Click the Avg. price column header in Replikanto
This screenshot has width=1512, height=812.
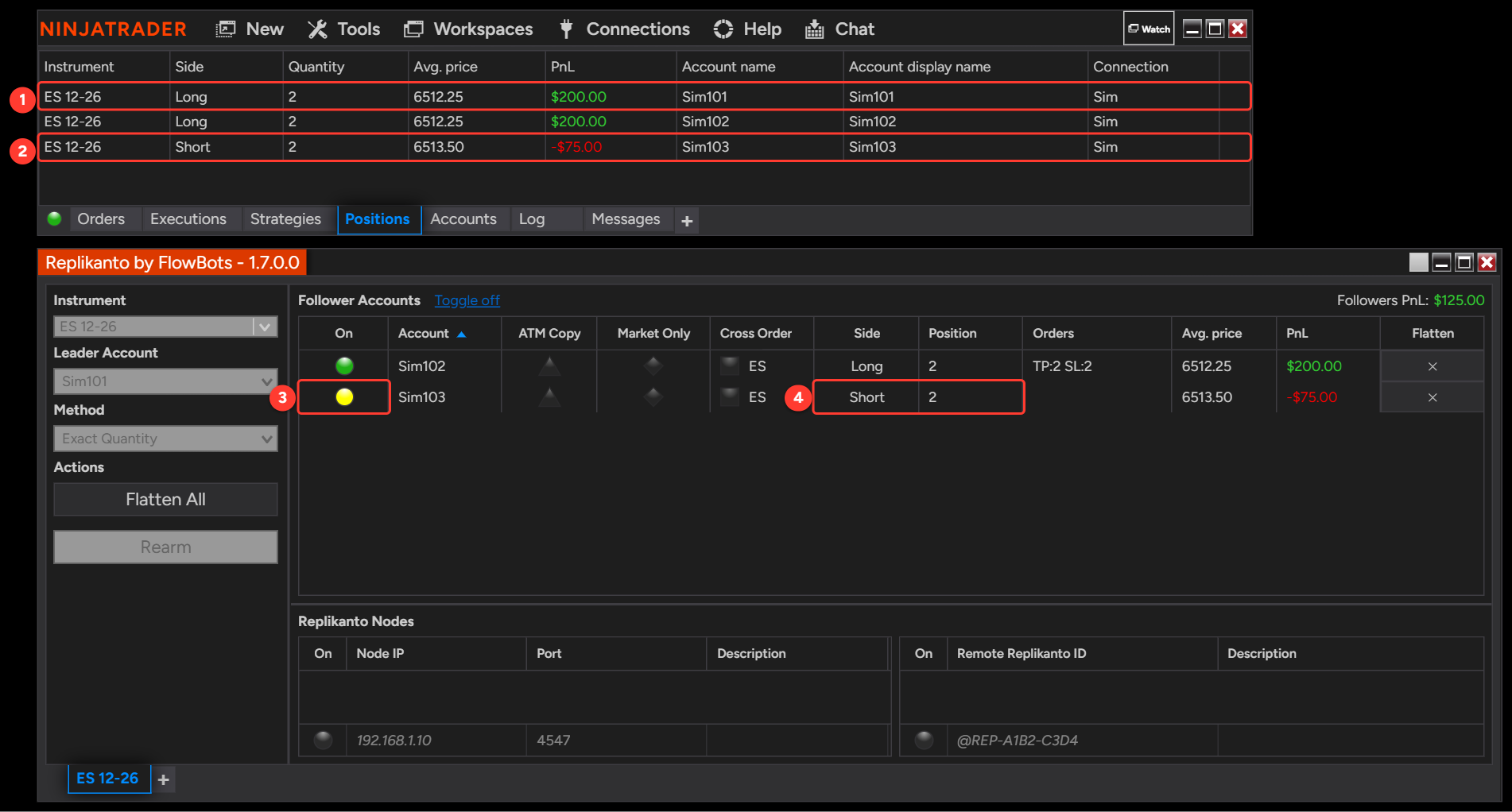(1223, 334)
